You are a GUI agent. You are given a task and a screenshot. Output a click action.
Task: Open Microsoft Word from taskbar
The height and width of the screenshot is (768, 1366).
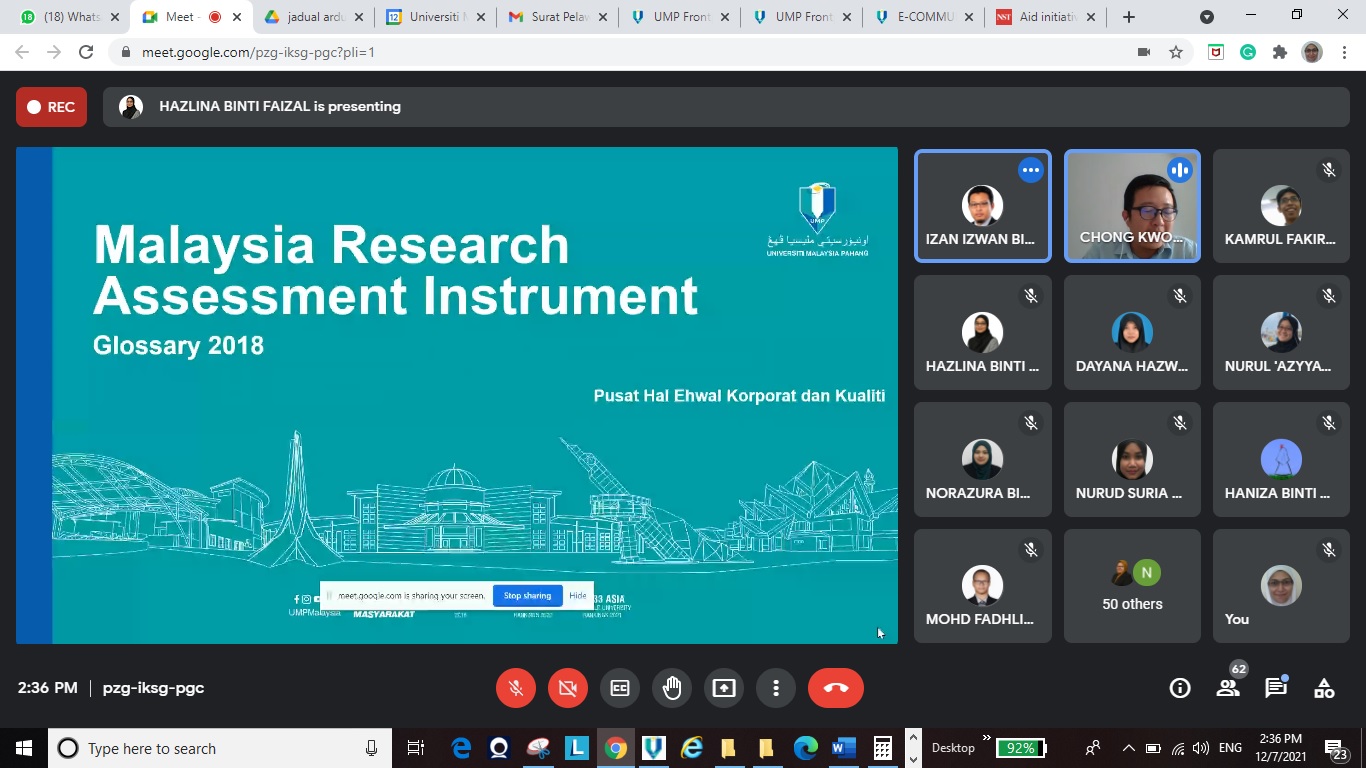tap(844, 748)
